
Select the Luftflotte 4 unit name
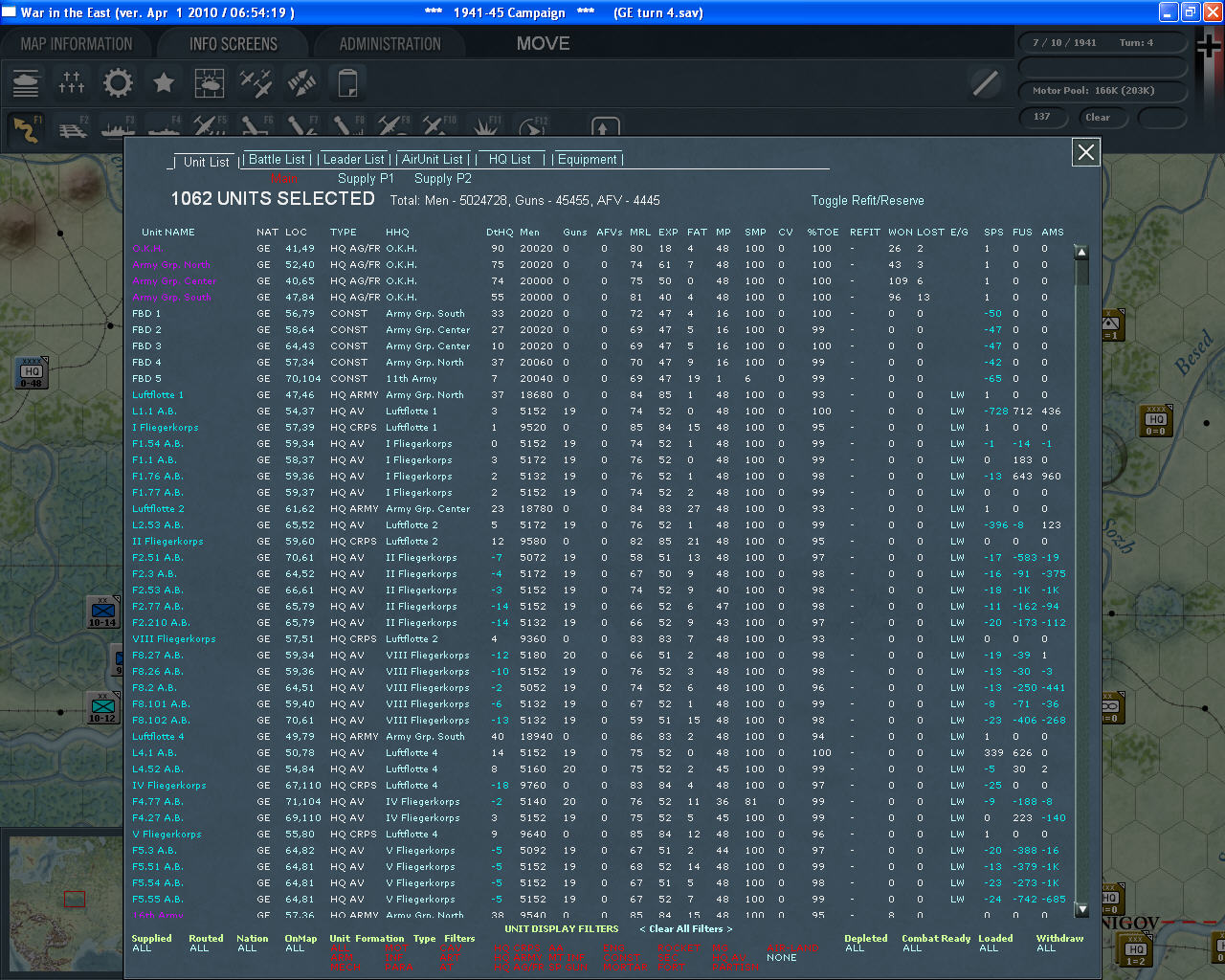[x=158, y=737]
